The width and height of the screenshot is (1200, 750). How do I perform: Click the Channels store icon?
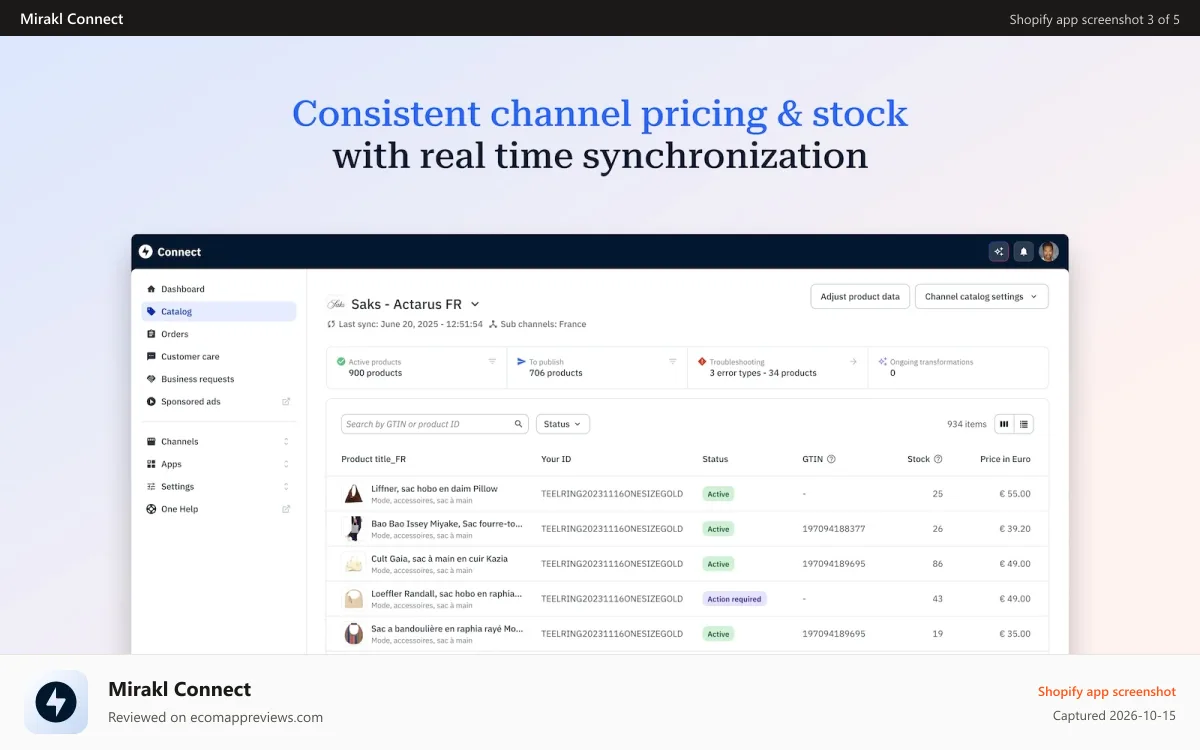click(x=151, y=442)
